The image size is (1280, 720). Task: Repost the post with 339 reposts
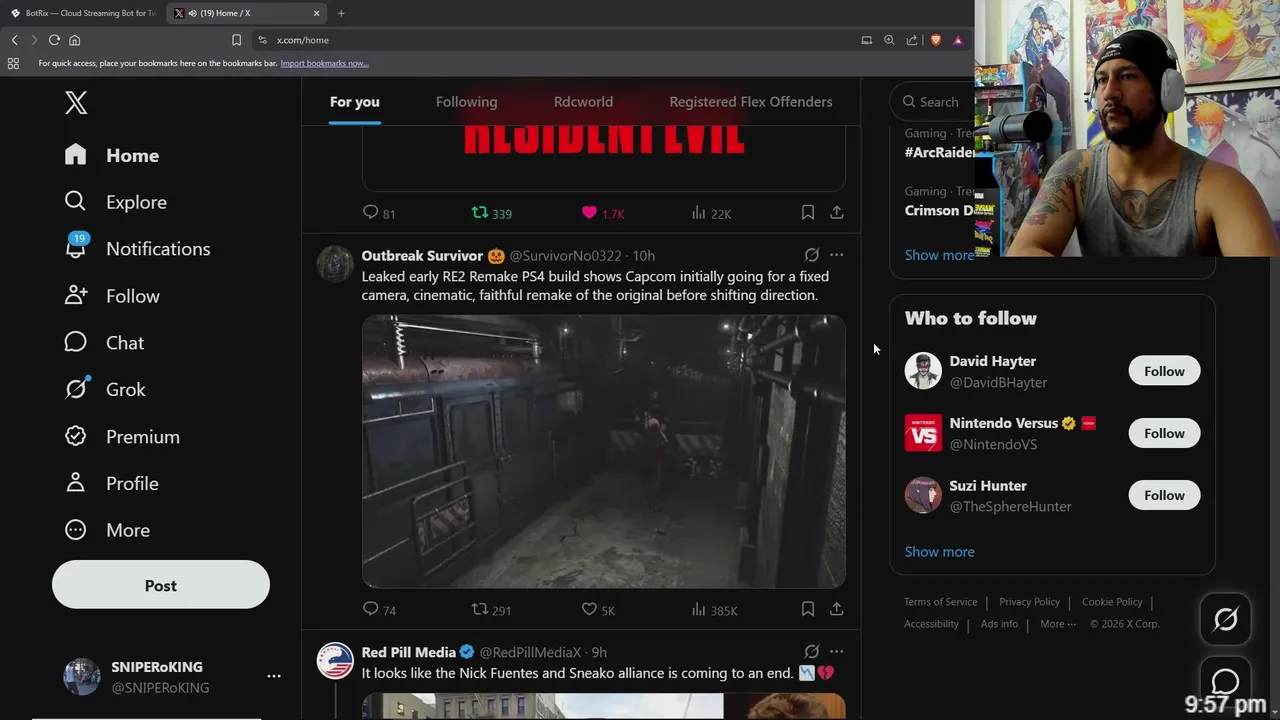pos(491,213)
